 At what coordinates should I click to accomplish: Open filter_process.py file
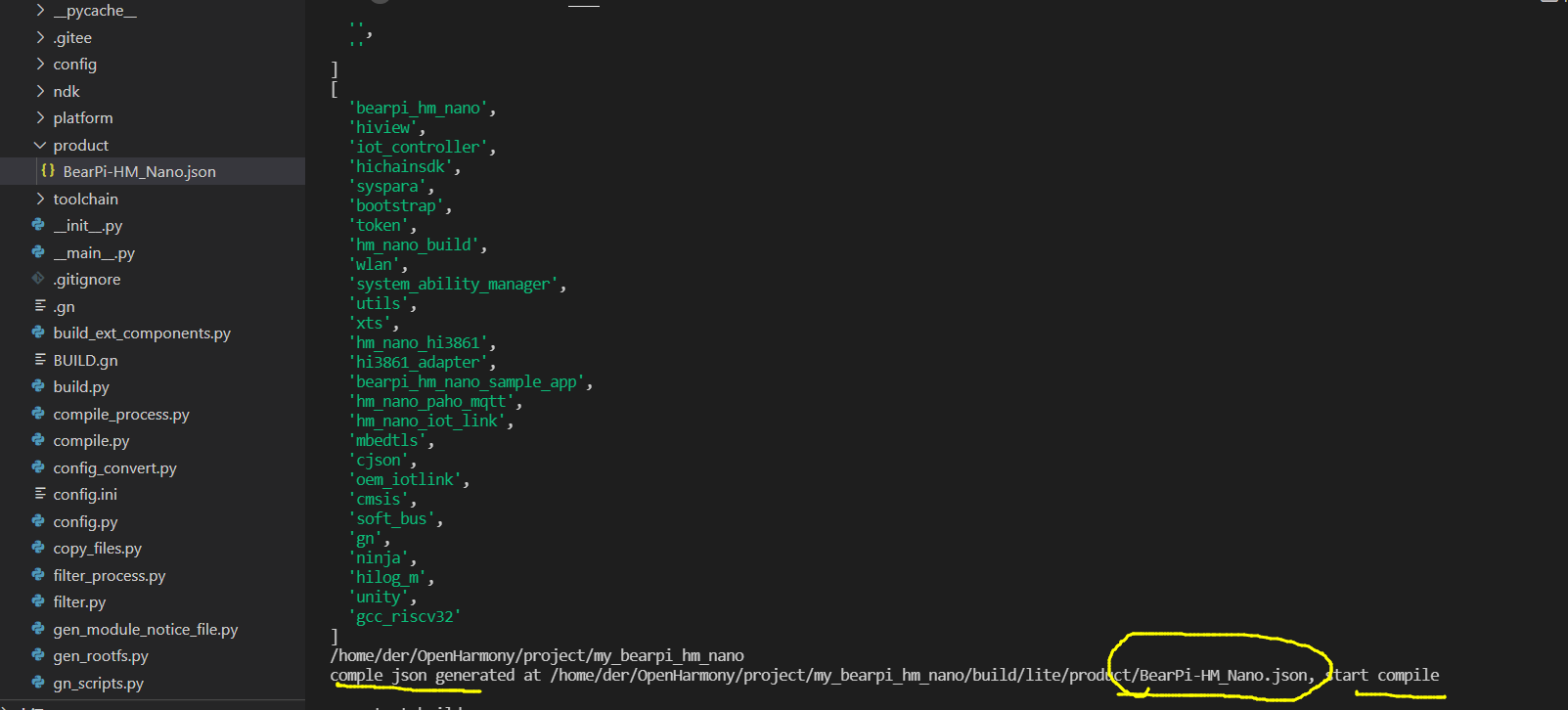110,576
